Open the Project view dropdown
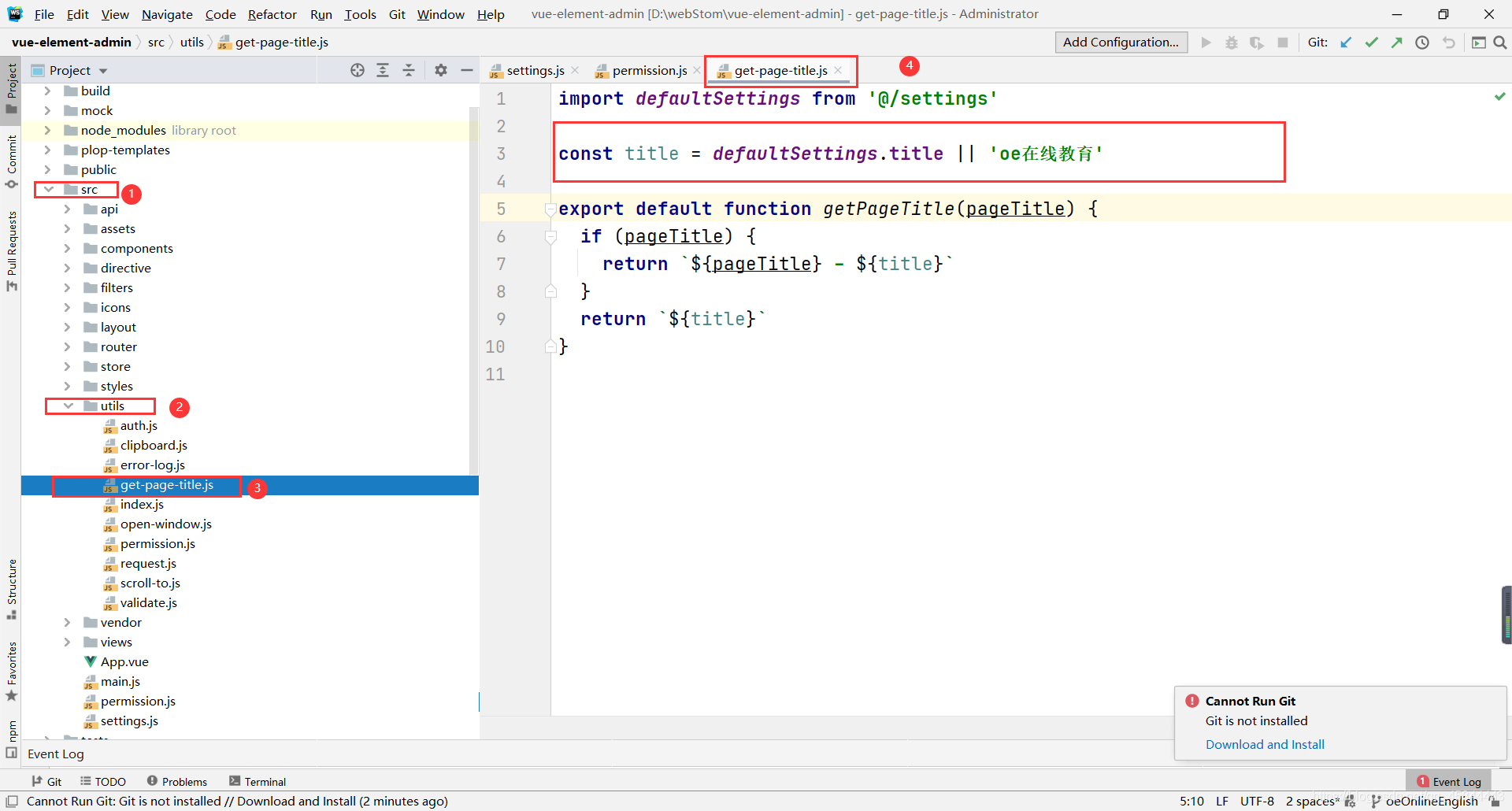 [103, 71]
